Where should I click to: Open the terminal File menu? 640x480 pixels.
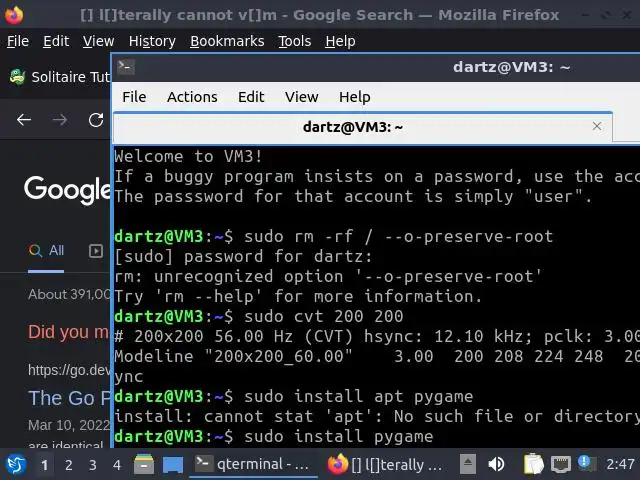coord(134,97)
